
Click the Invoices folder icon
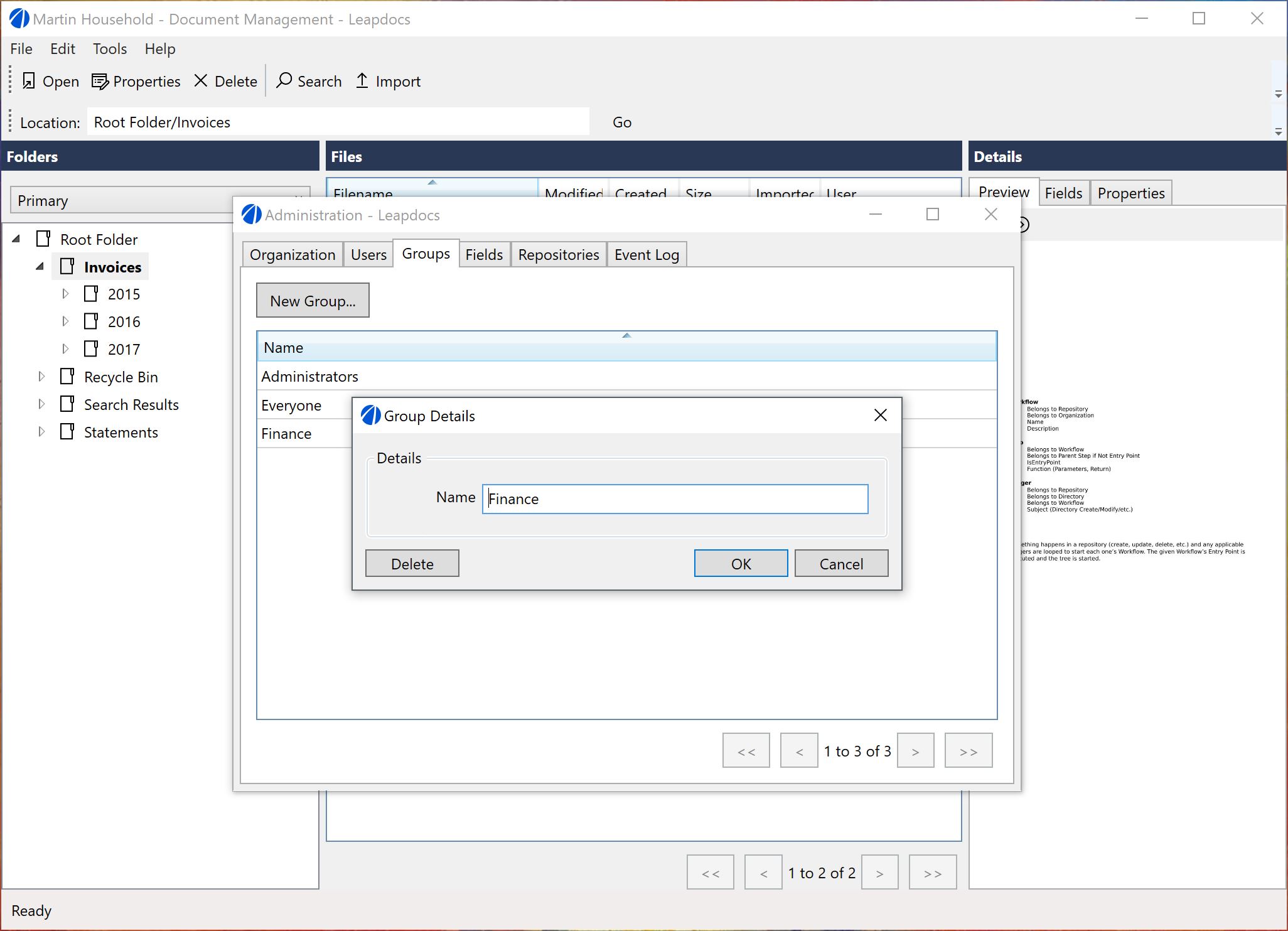[67, 266]
